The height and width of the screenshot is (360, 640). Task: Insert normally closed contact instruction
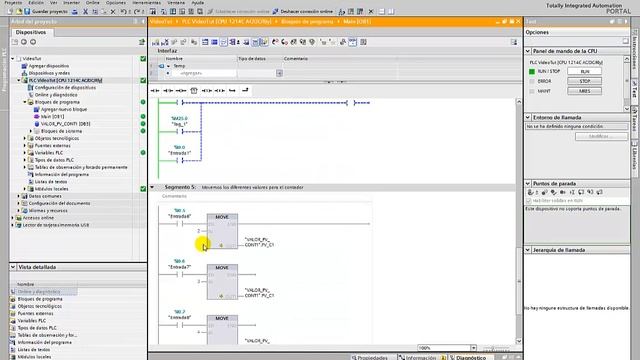[x=168, y=91]
